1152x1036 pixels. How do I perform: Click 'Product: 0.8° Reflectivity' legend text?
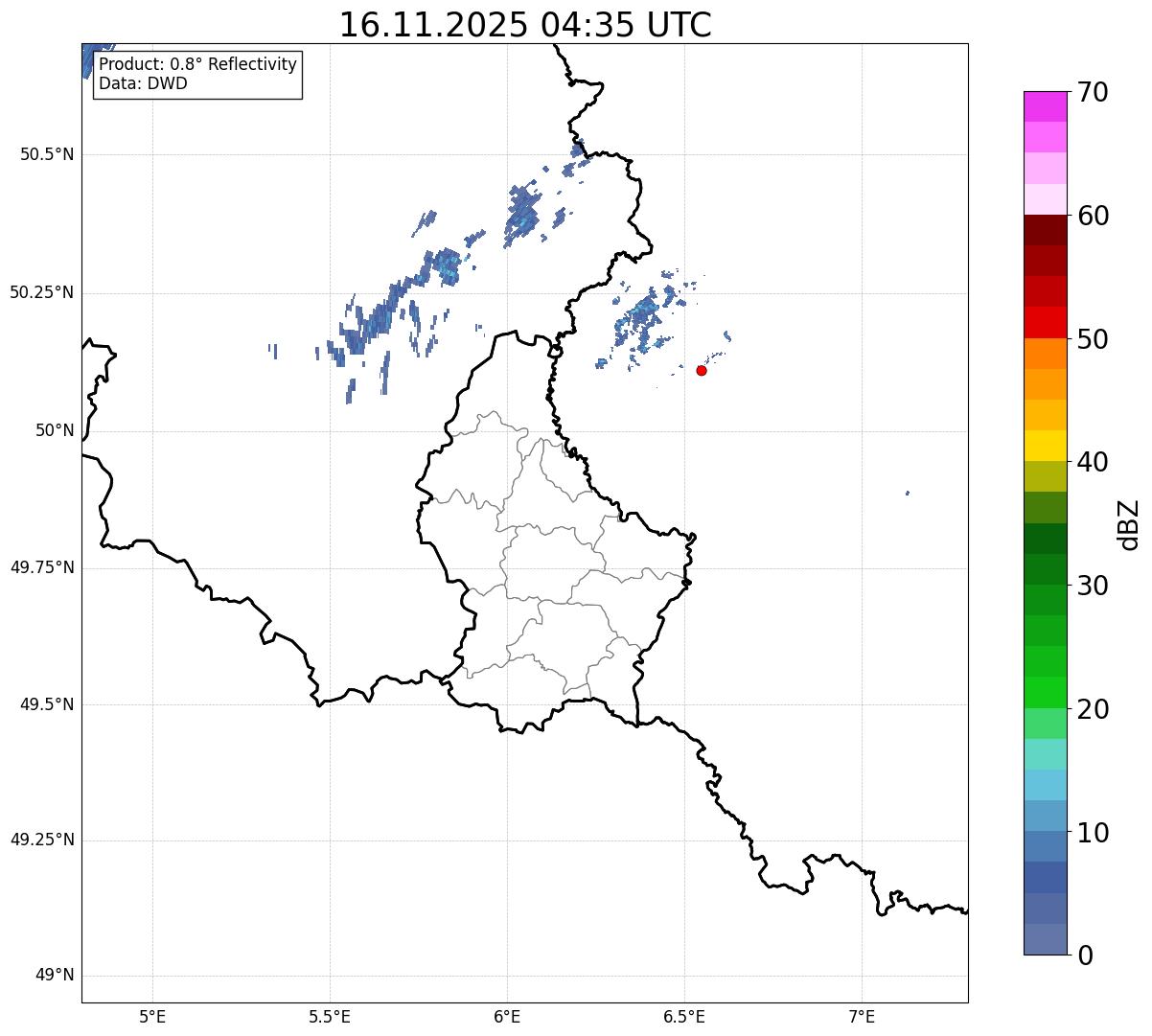[x=198, y=65]
